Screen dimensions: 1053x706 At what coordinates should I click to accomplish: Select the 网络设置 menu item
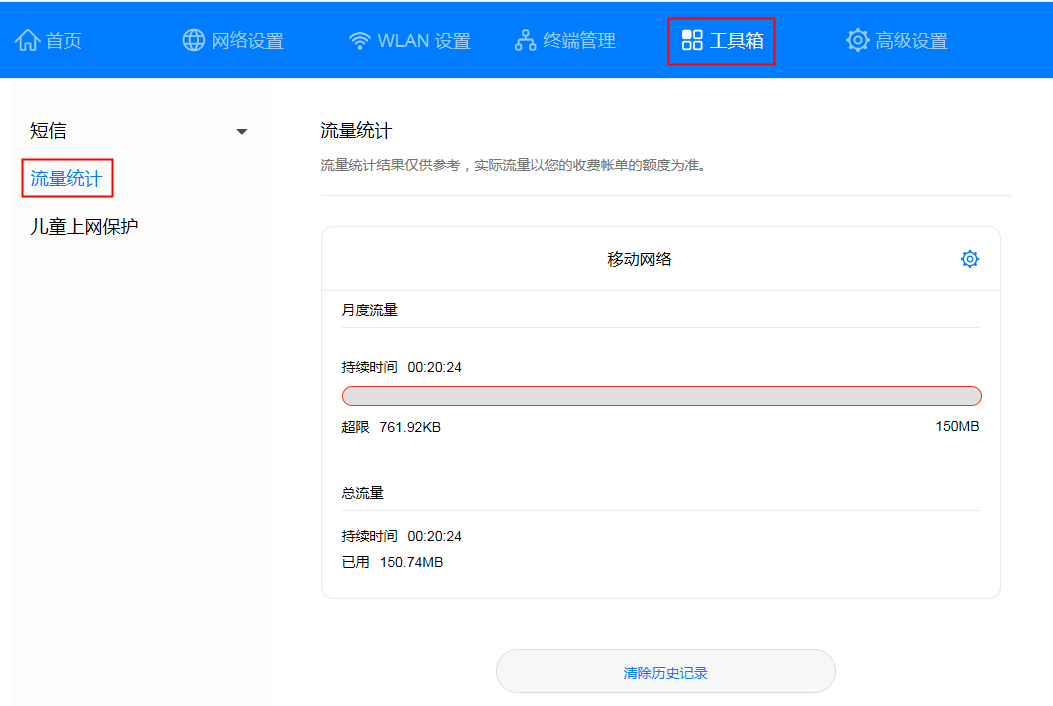(232, 39)
